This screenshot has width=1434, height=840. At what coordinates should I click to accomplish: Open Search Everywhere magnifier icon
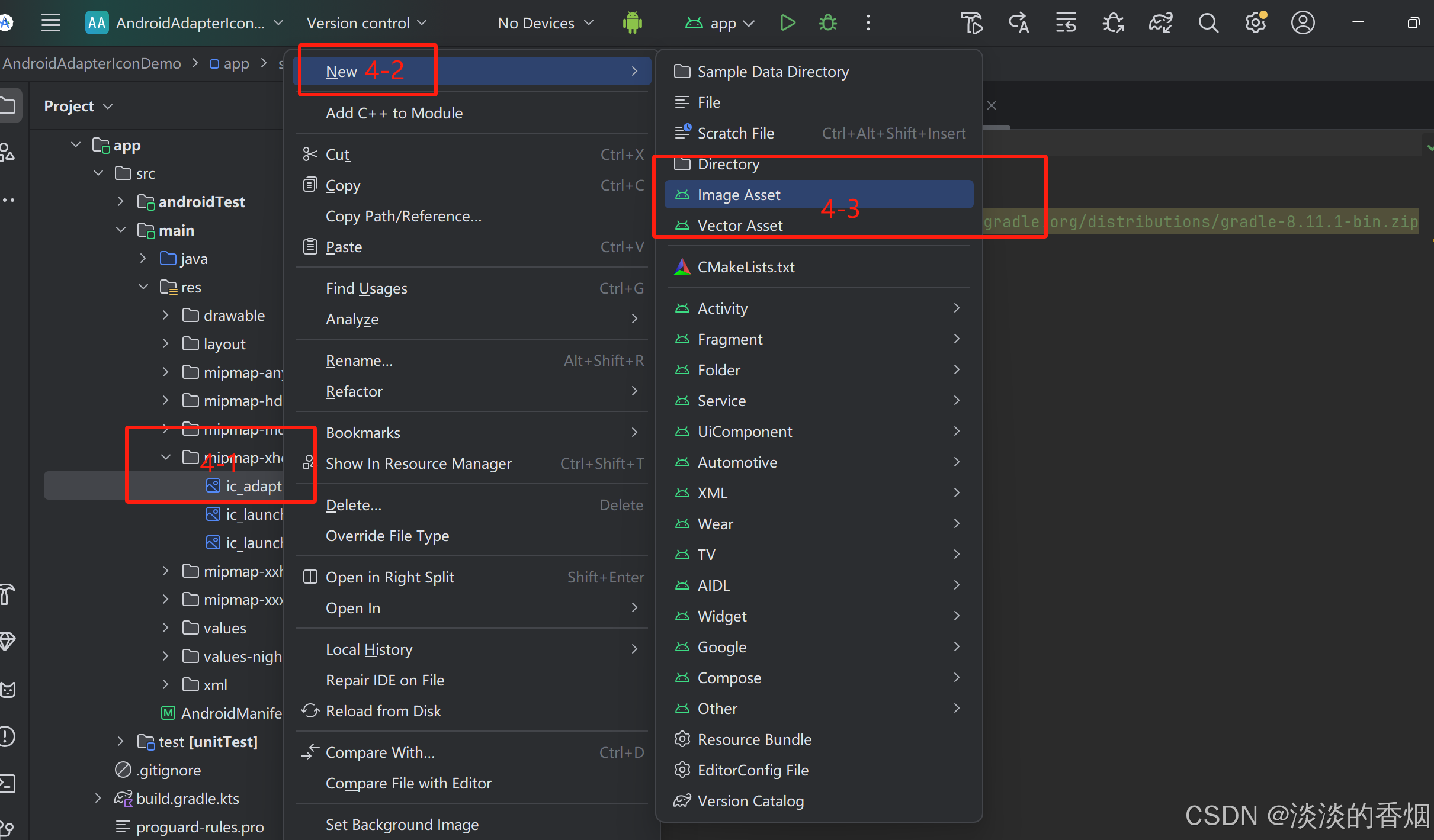point(1208,22)
